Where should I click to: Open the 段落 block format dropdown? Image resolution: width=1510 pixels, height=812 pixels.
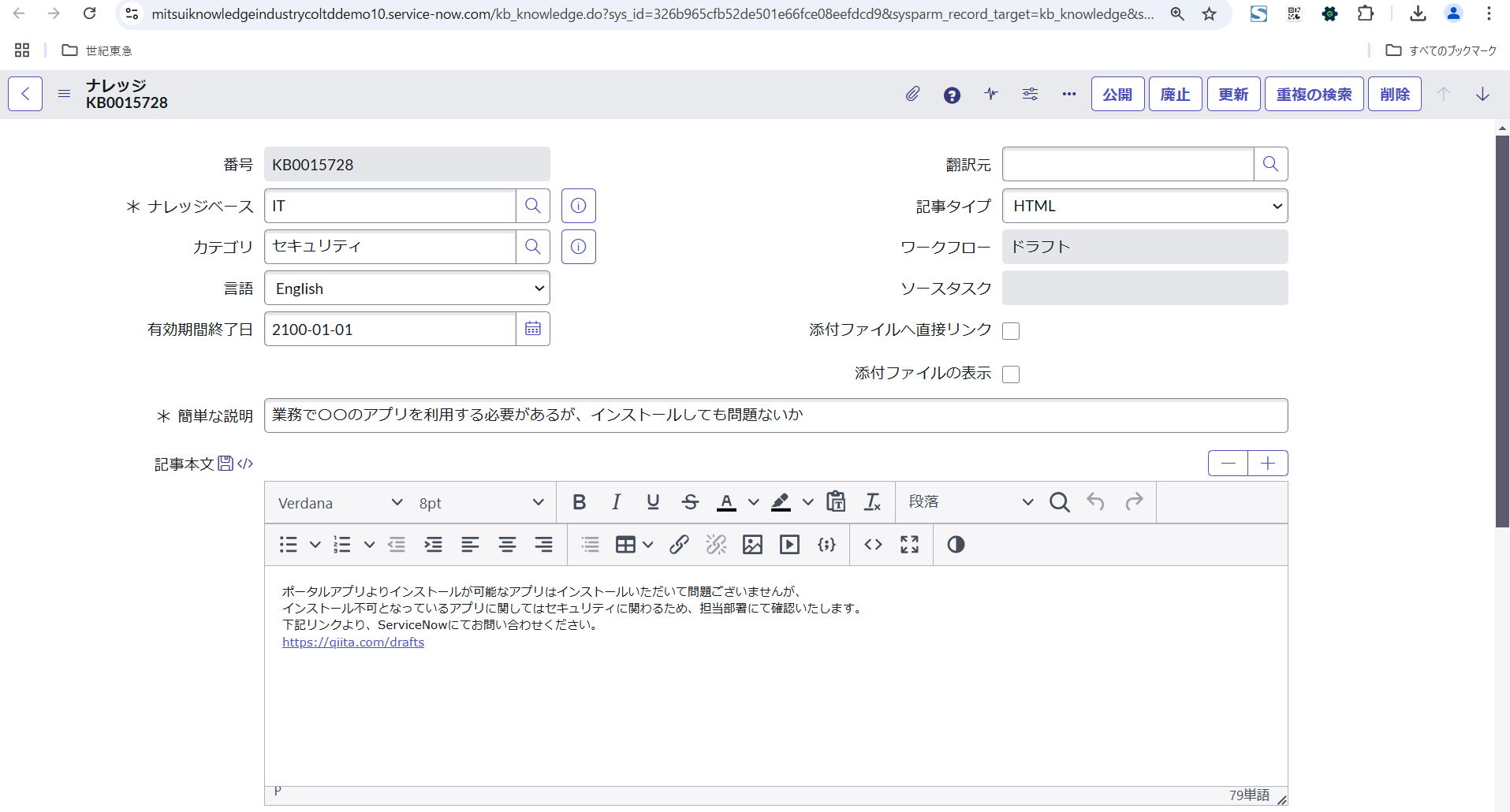click(971, 502)
